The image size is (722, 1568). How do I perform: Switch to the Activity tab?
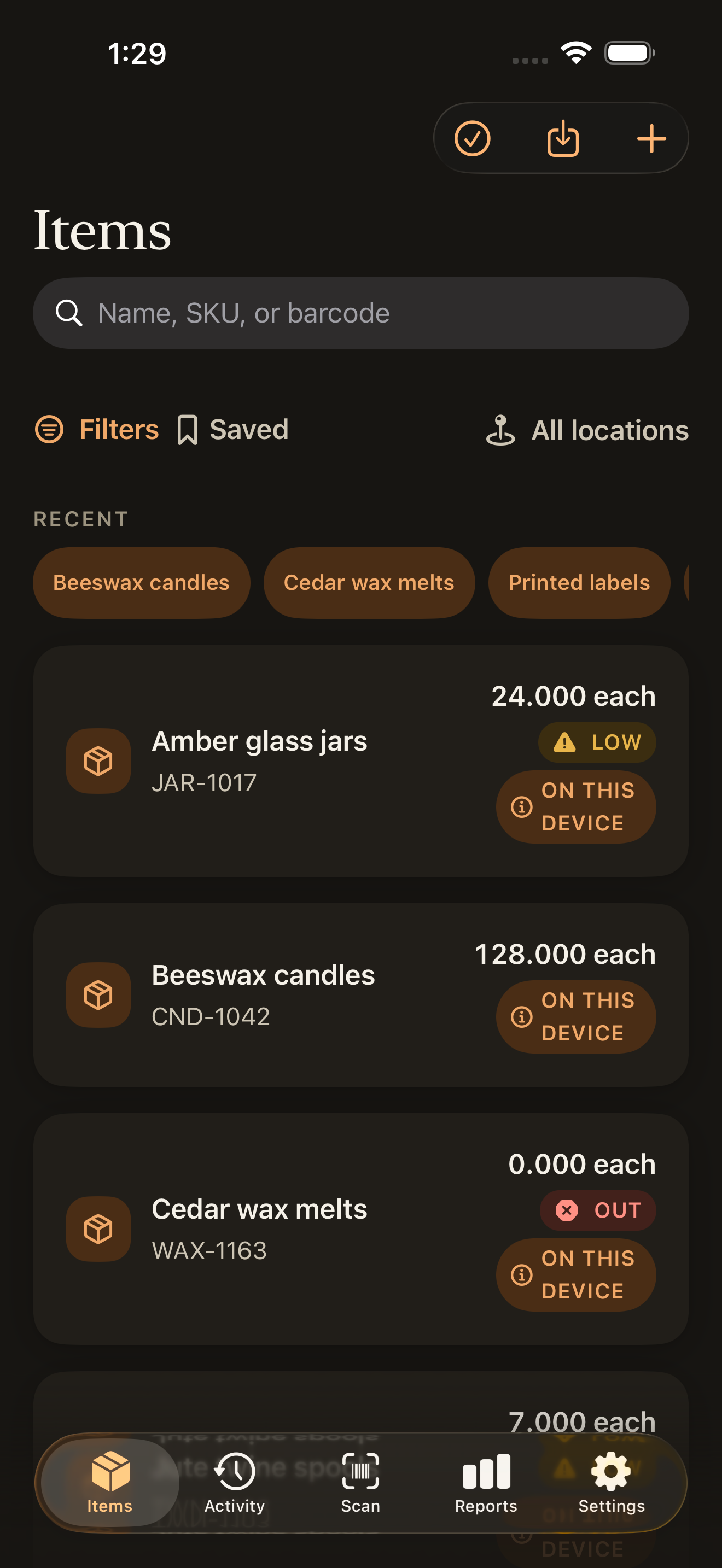pos(235,1483)
